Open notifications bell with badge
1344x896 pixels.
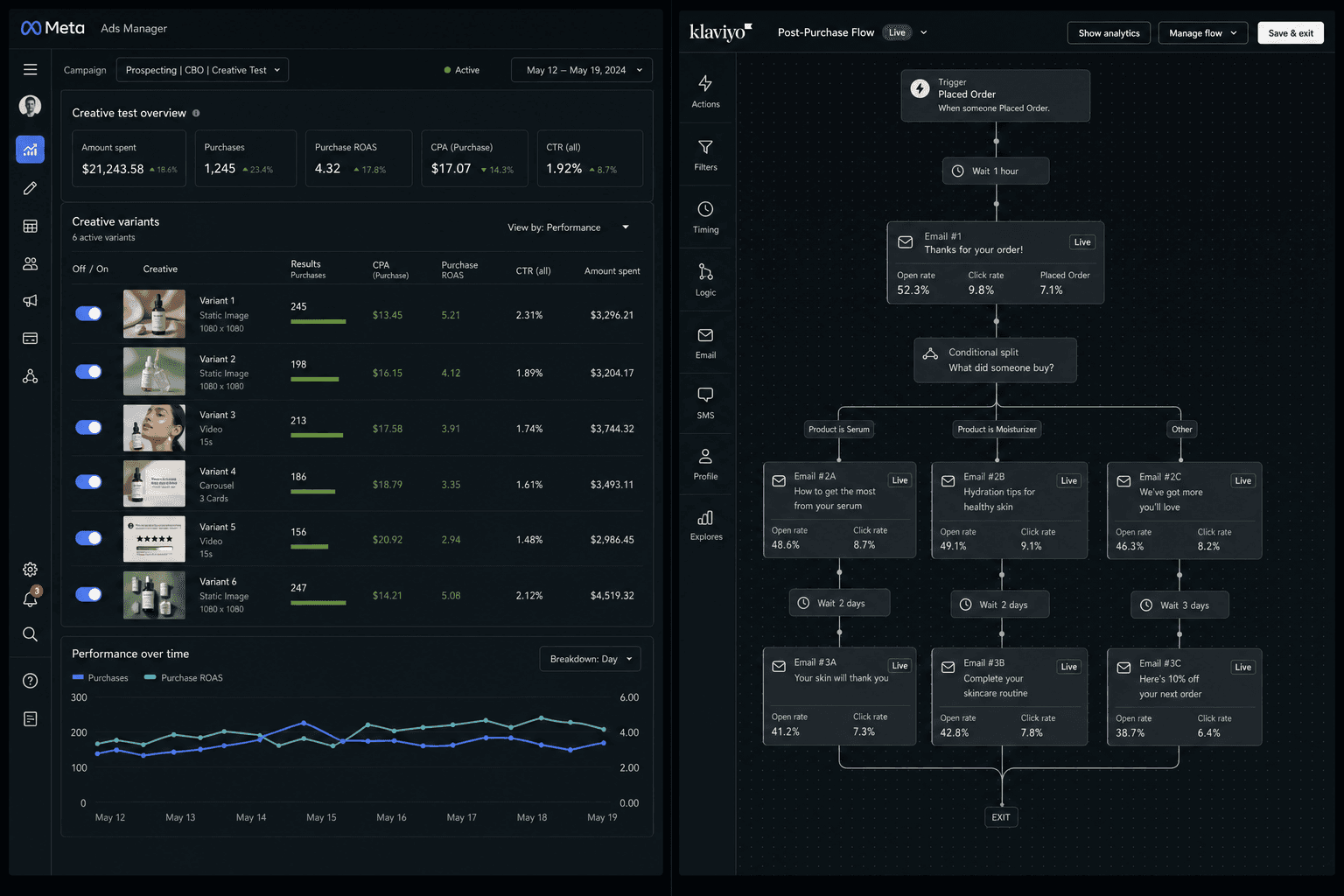[31, 598]
